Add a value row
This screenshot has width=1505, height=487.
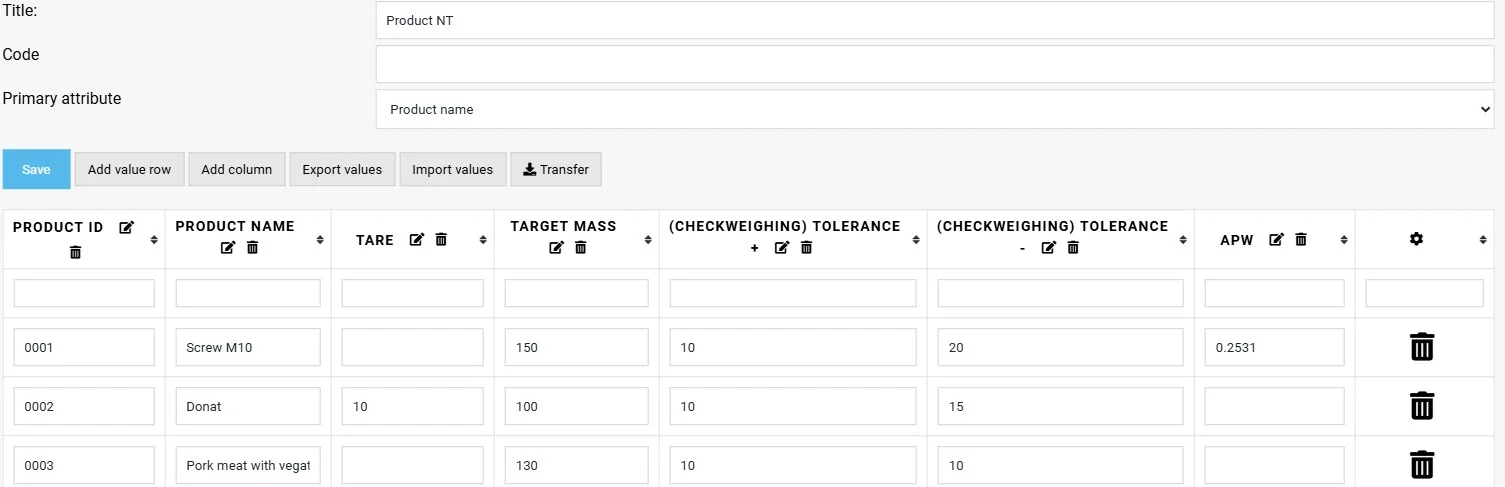(129, 169)
